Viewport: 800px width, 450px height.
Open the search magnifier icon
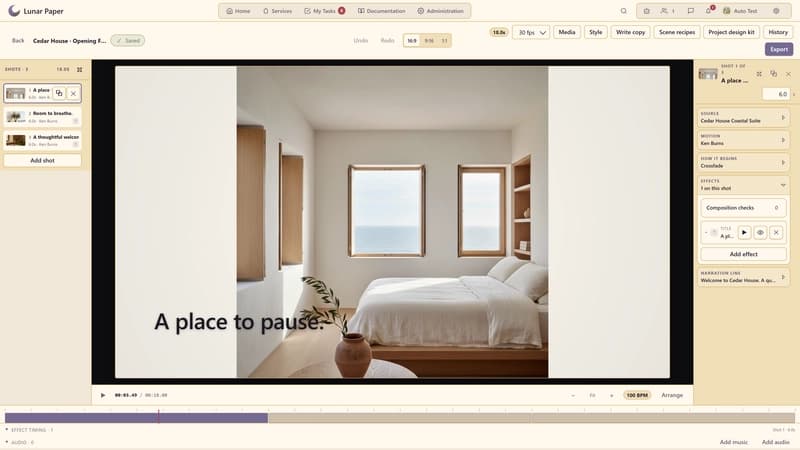623,11
